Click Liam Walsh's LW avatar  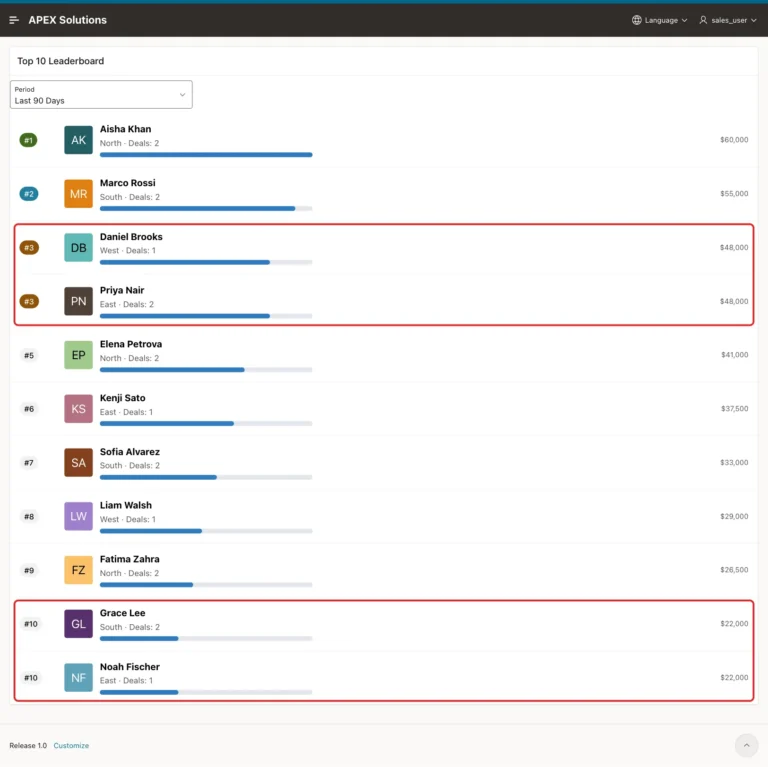point(78,516)
